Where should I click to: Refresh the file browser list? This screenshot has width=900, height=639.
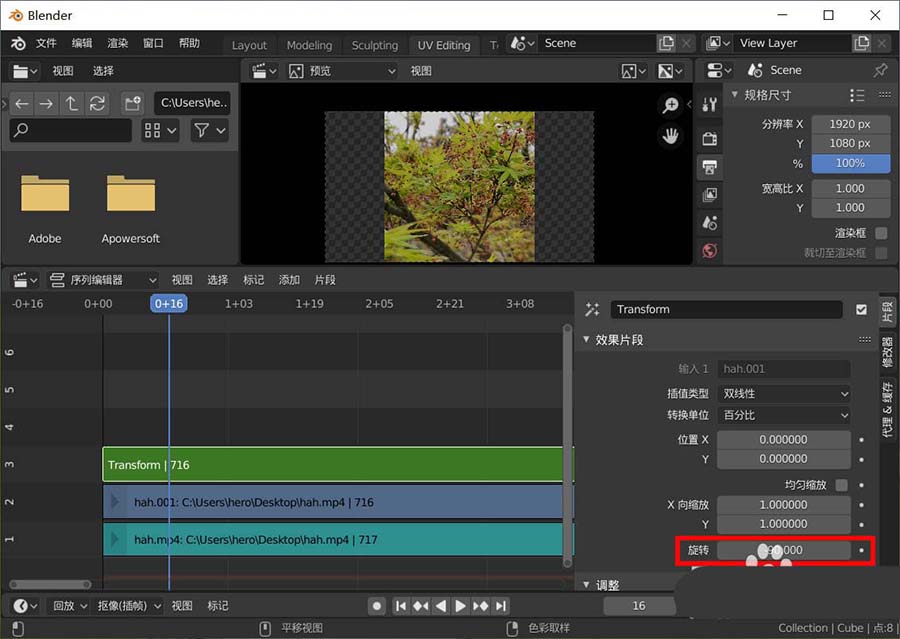[97, 103]
